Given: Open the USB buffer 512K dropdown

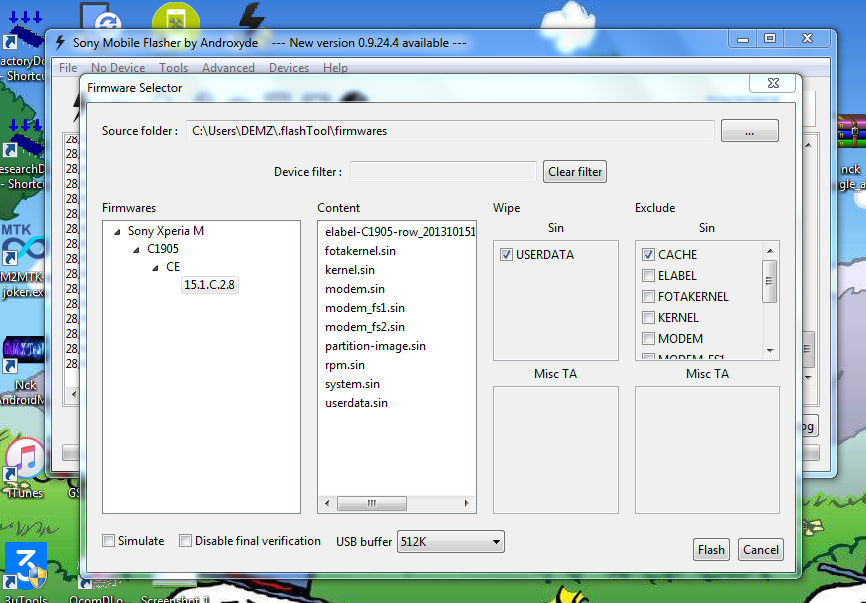Looking at the screenshot, I should (x=451, y=542).
